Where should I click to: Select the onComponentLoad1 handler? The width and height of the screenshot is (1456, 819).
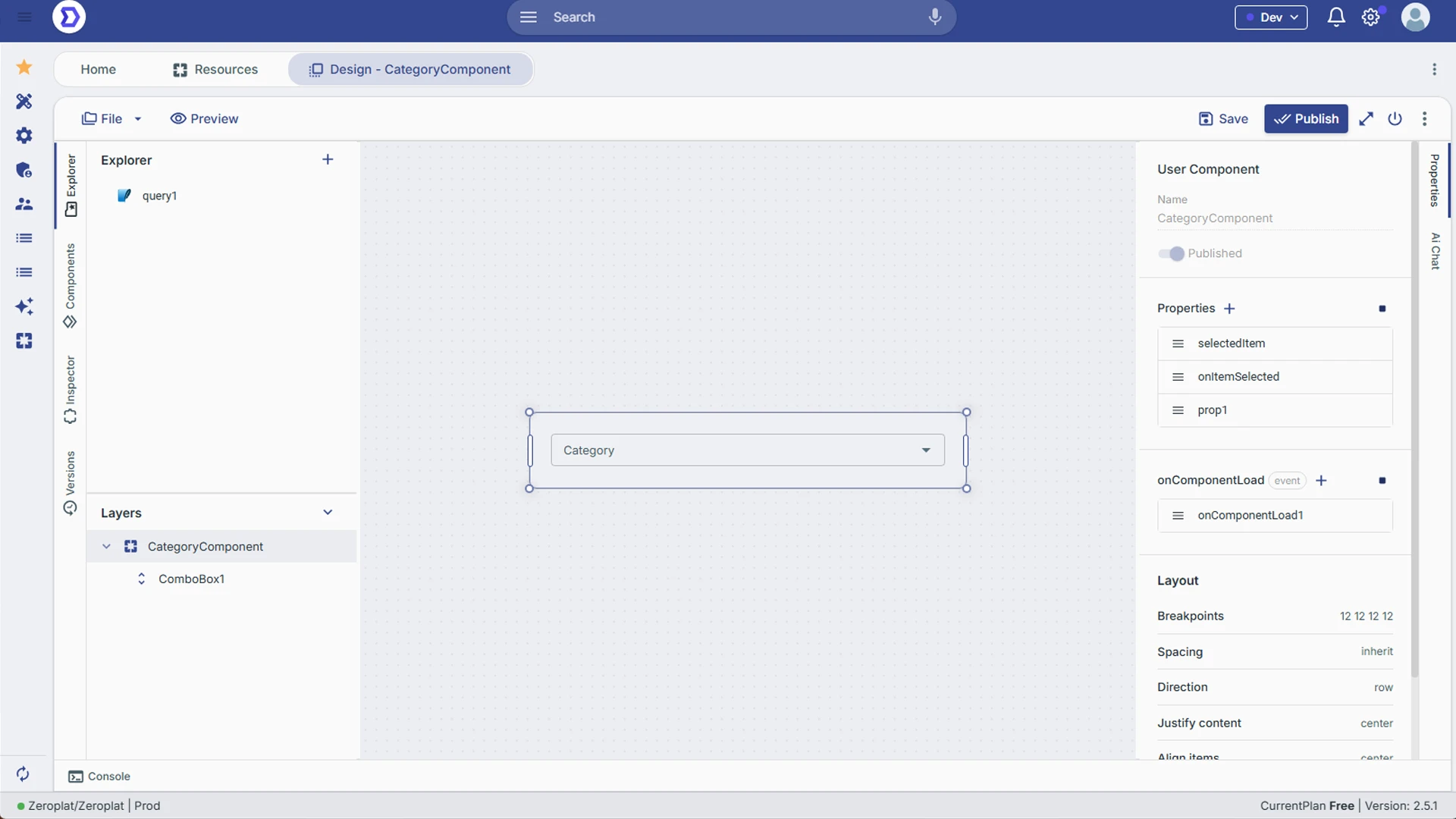pyautogui.click(x=1275, y=516)
